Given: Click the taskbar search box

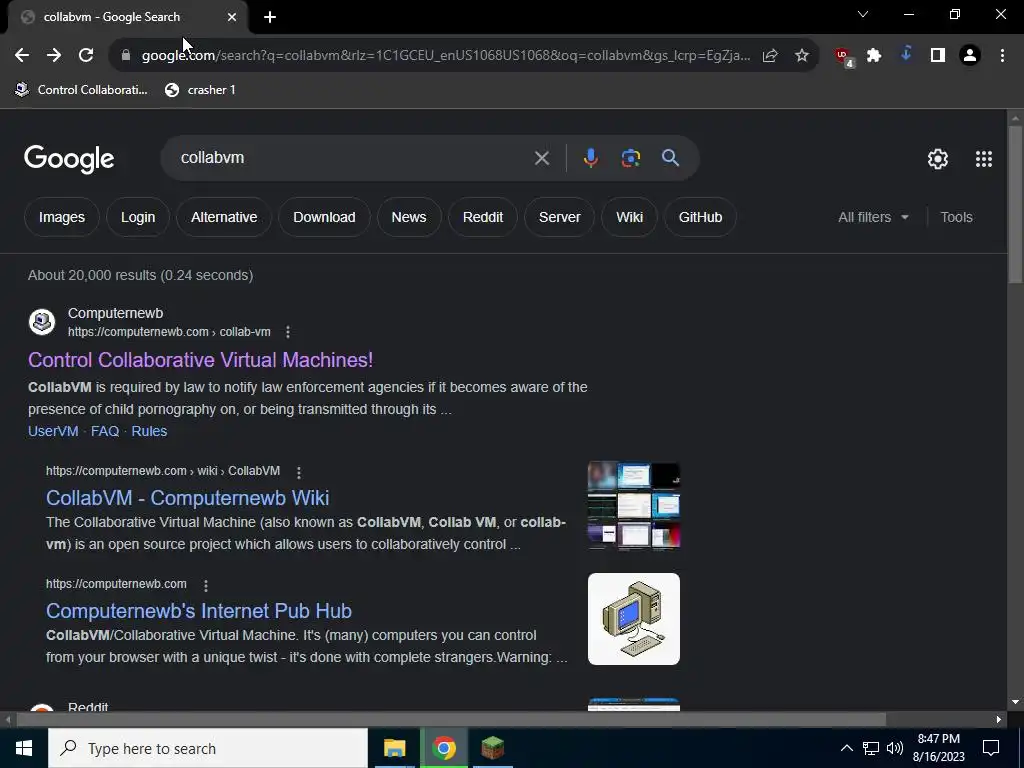Looking at the screenshot, I should [208, 748].
